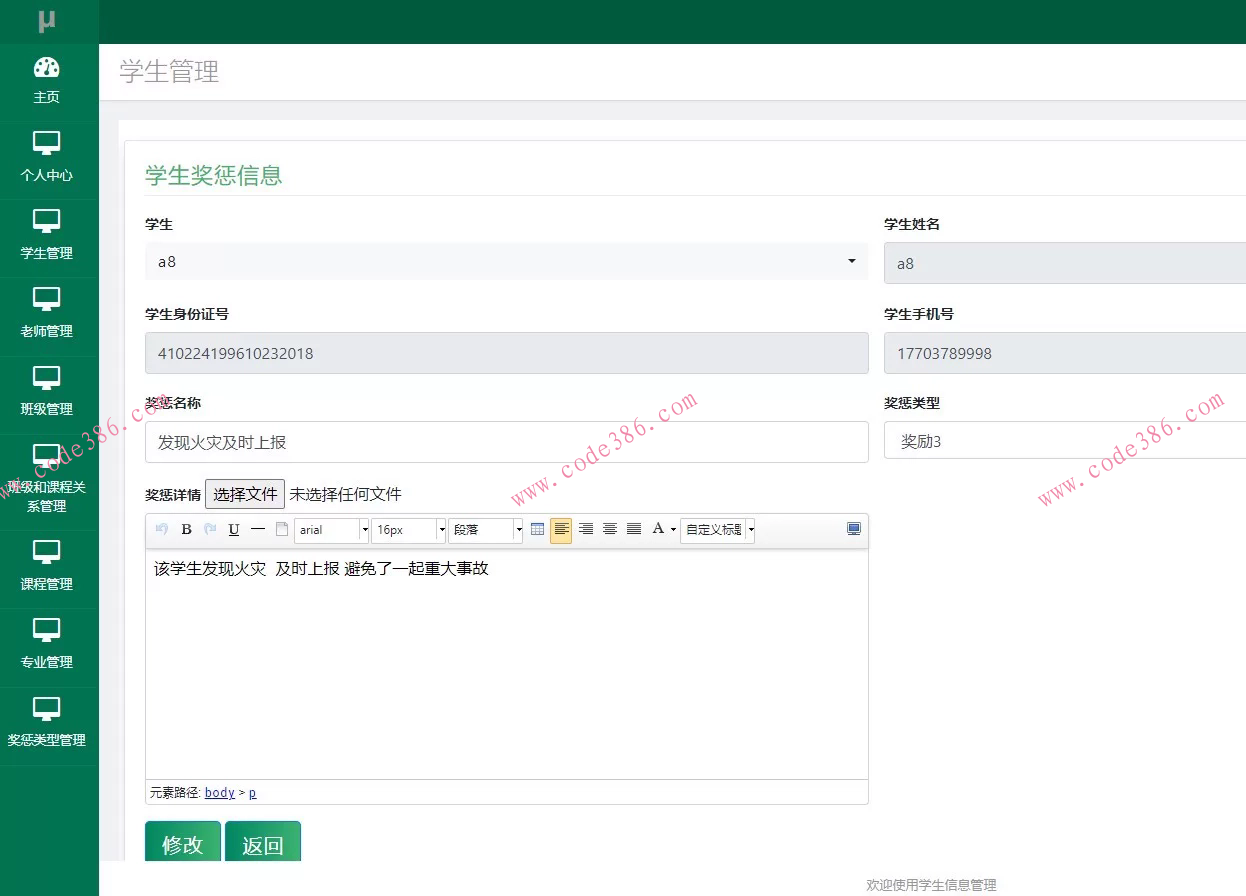1246x896 pixels.
Task: Click the undo icon in the text editor
Action: point(161,530)
